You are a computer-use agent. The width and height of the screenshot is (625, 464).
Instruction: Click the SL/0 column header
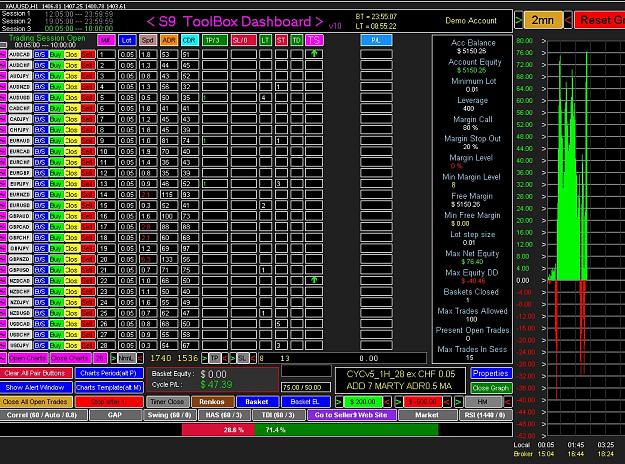tap(243, 40)
